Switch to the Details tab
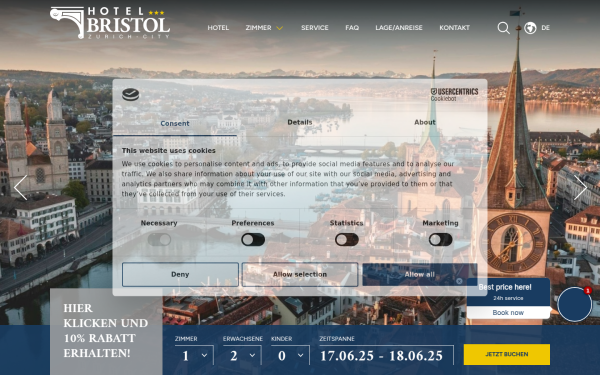Viewport: 600px width, 375px height. coord(300,122)
